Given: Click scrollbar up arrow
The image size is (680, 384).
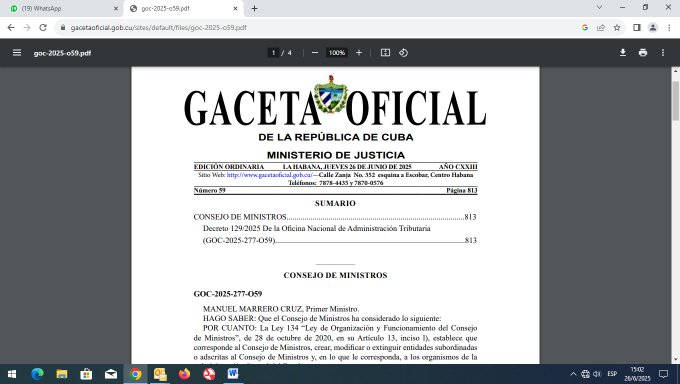Looking at the screenshot, I should (675, 70).
